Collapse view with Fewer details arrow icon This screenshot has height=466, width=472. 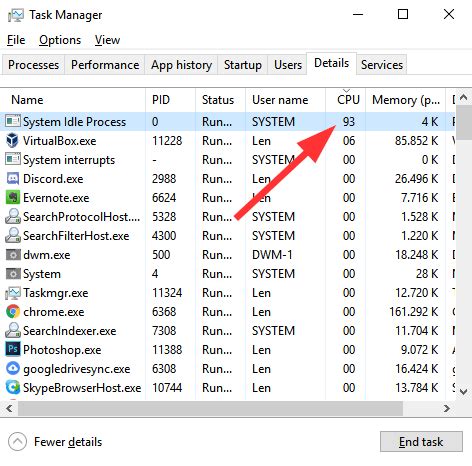[17, 442]
